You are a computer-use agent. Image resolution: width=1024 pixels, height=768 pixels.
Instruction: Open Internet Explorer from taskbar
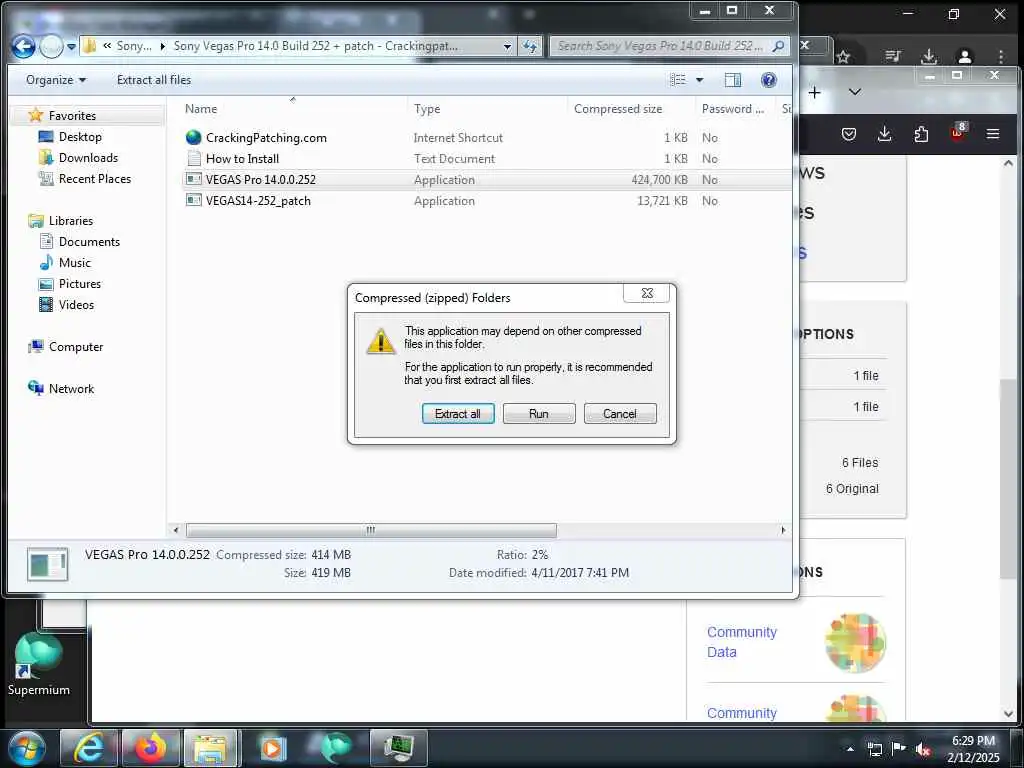[88, 748]
